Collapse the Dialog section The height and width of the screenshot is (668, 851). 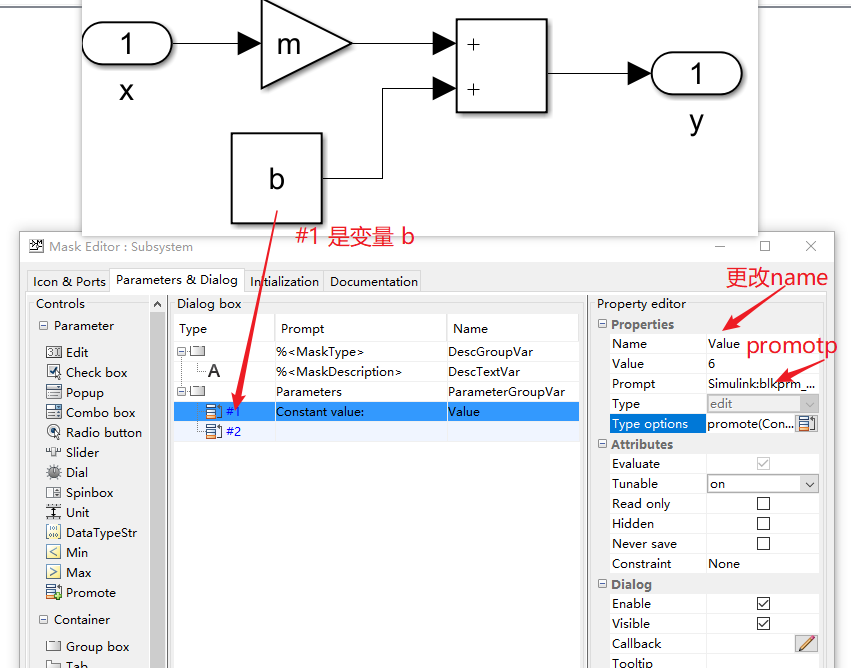602,584
